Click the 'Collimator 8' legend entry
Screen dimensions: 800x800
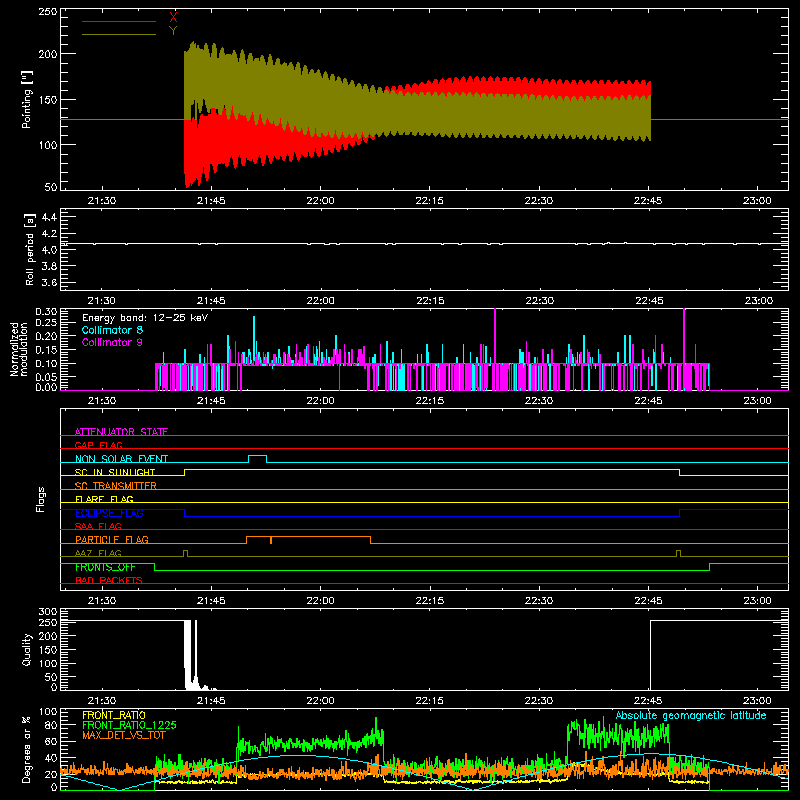112,330
